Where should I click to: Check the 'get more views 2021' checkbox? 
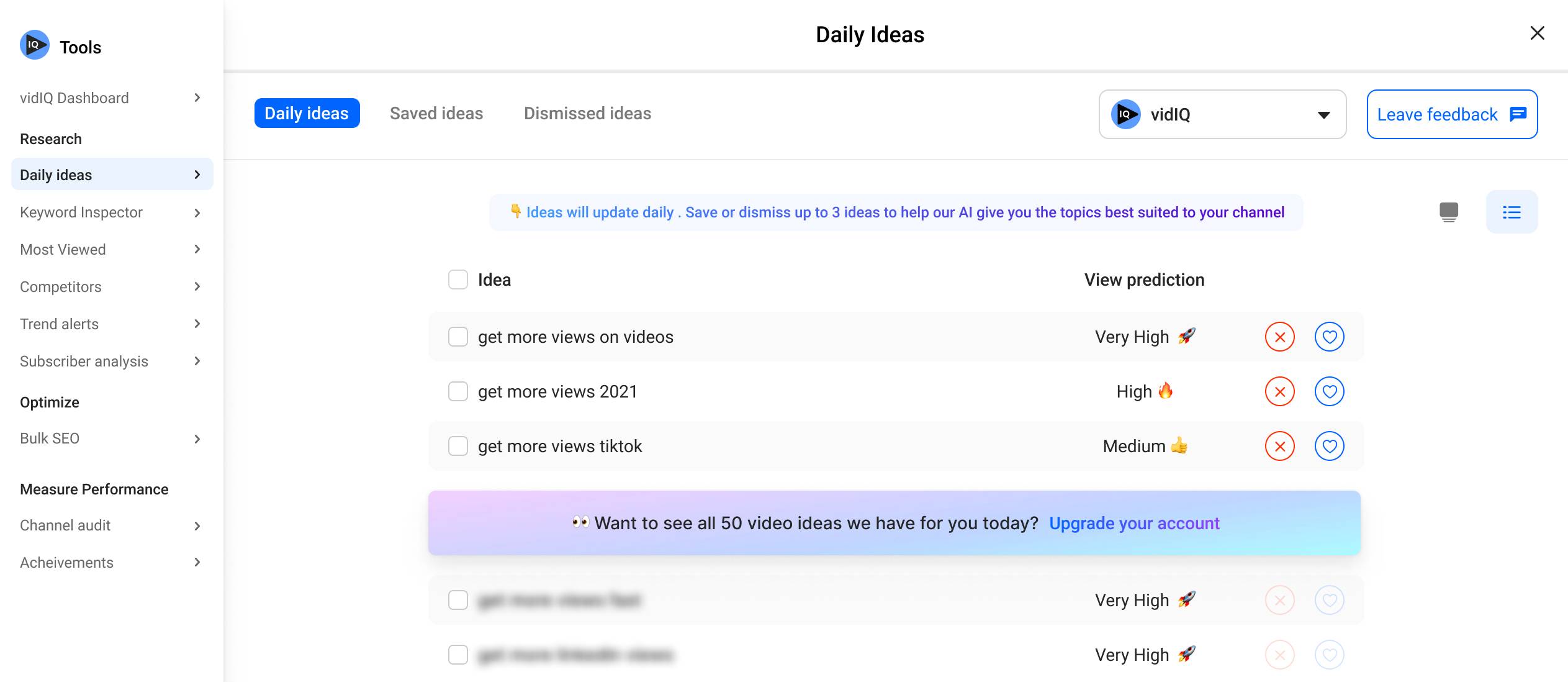(x=458, y=391)
